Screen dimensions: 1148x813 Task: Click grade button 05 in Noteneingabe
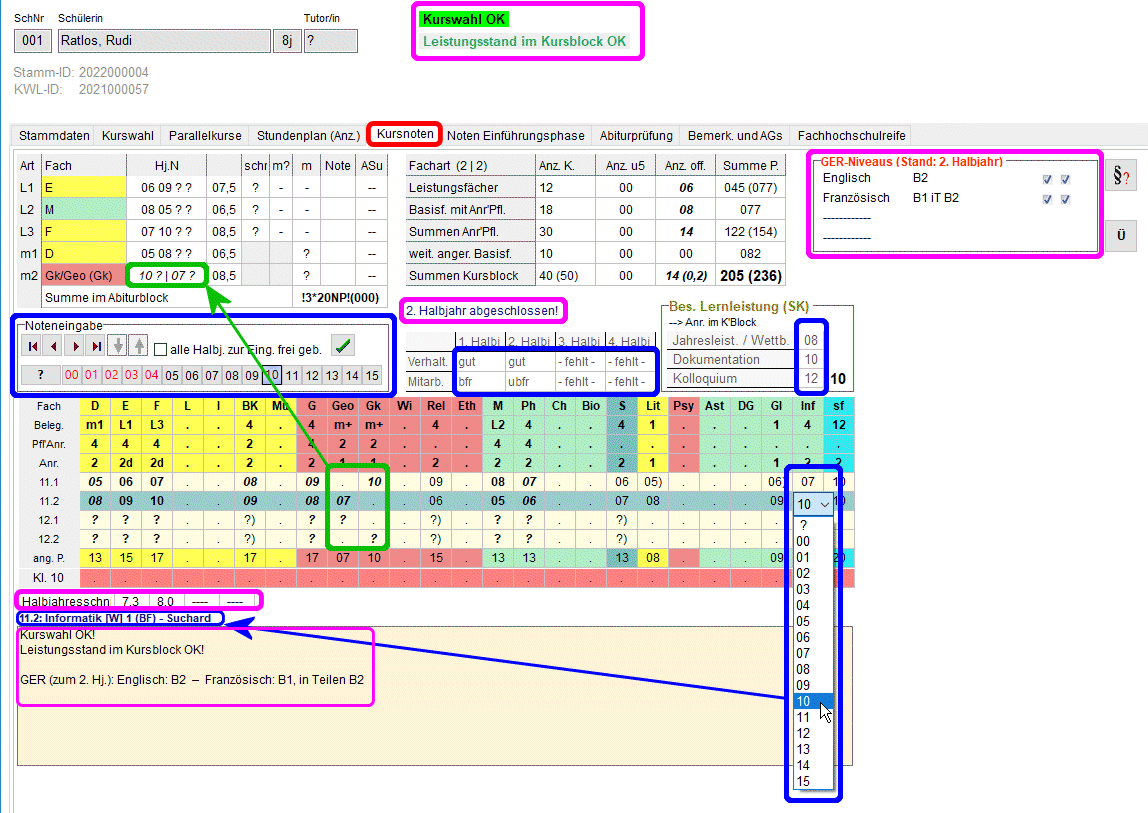click(172, 375)
